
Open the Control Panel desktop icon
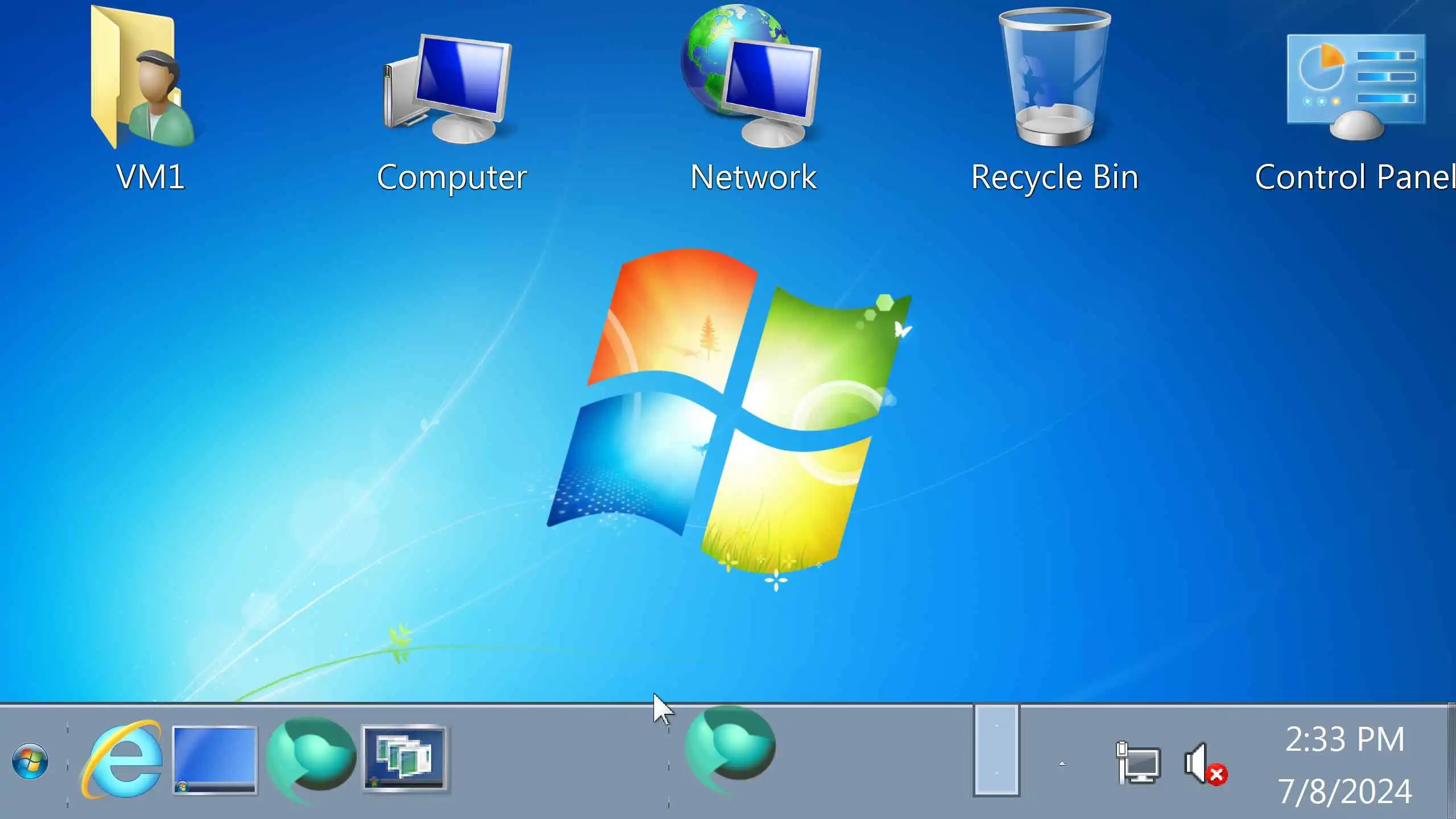(x=1356, y=86)
